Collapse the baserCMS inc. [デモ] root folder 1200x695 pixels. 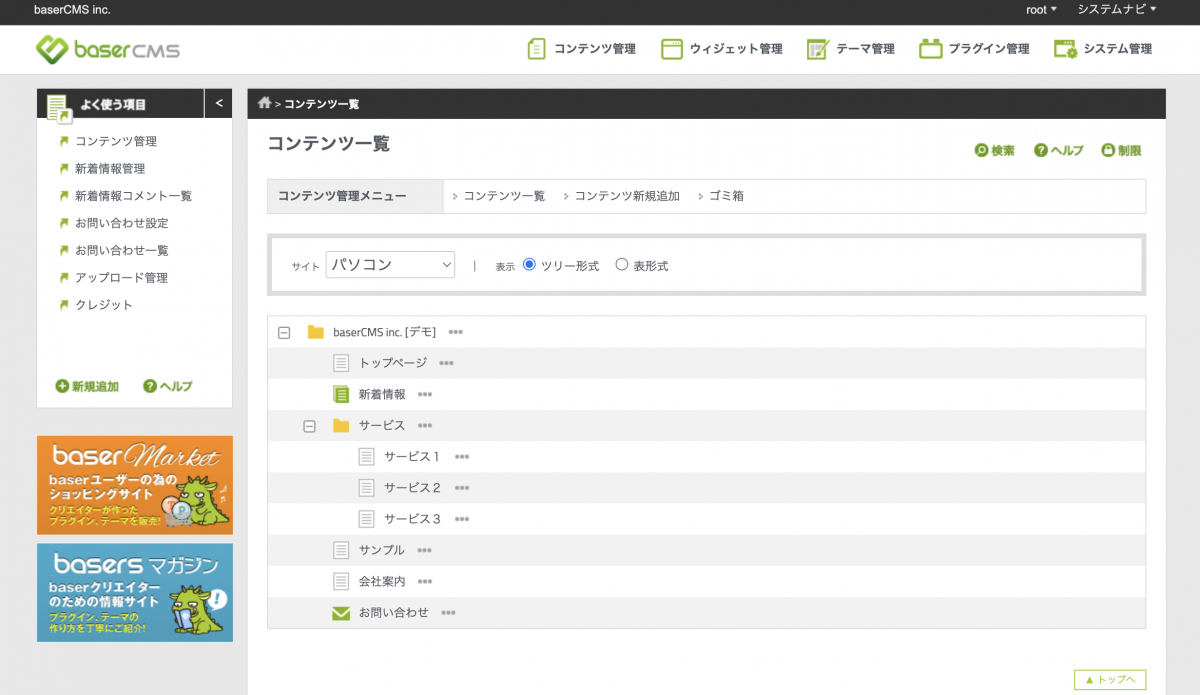click(x=284, y=332)
